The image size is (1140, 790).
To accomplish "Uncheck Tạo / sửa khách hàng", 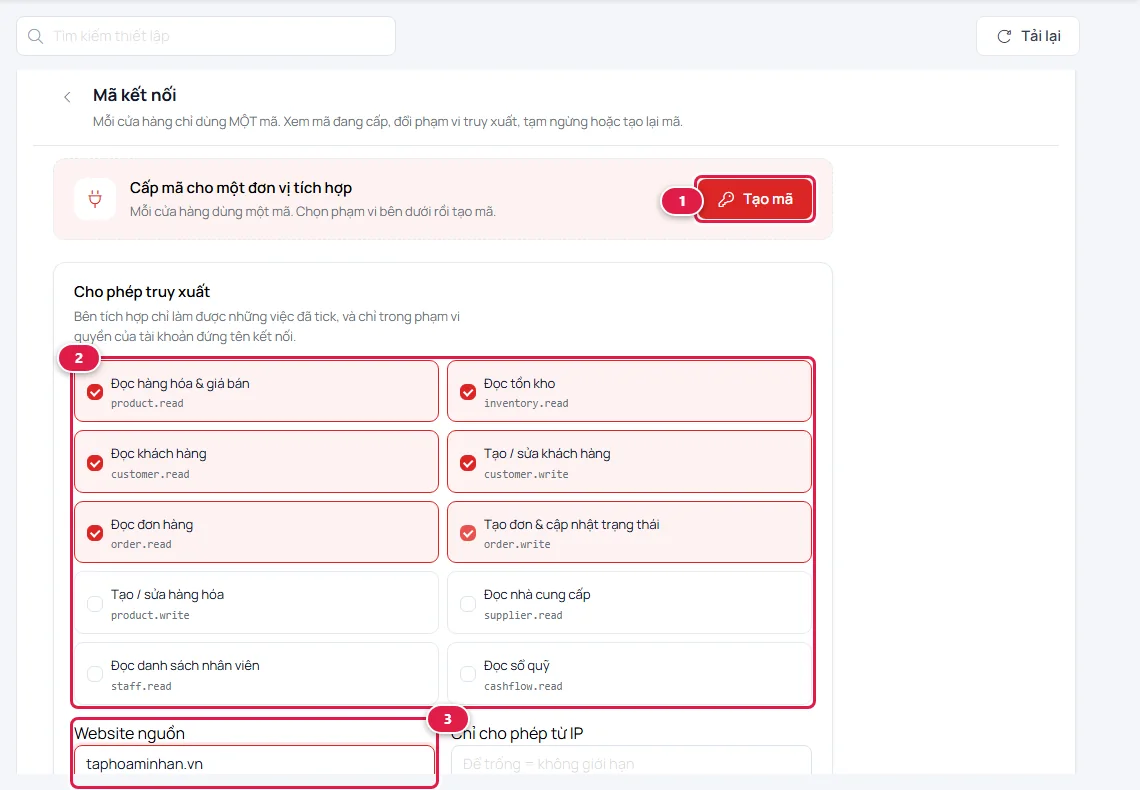I will click(468, 463).
